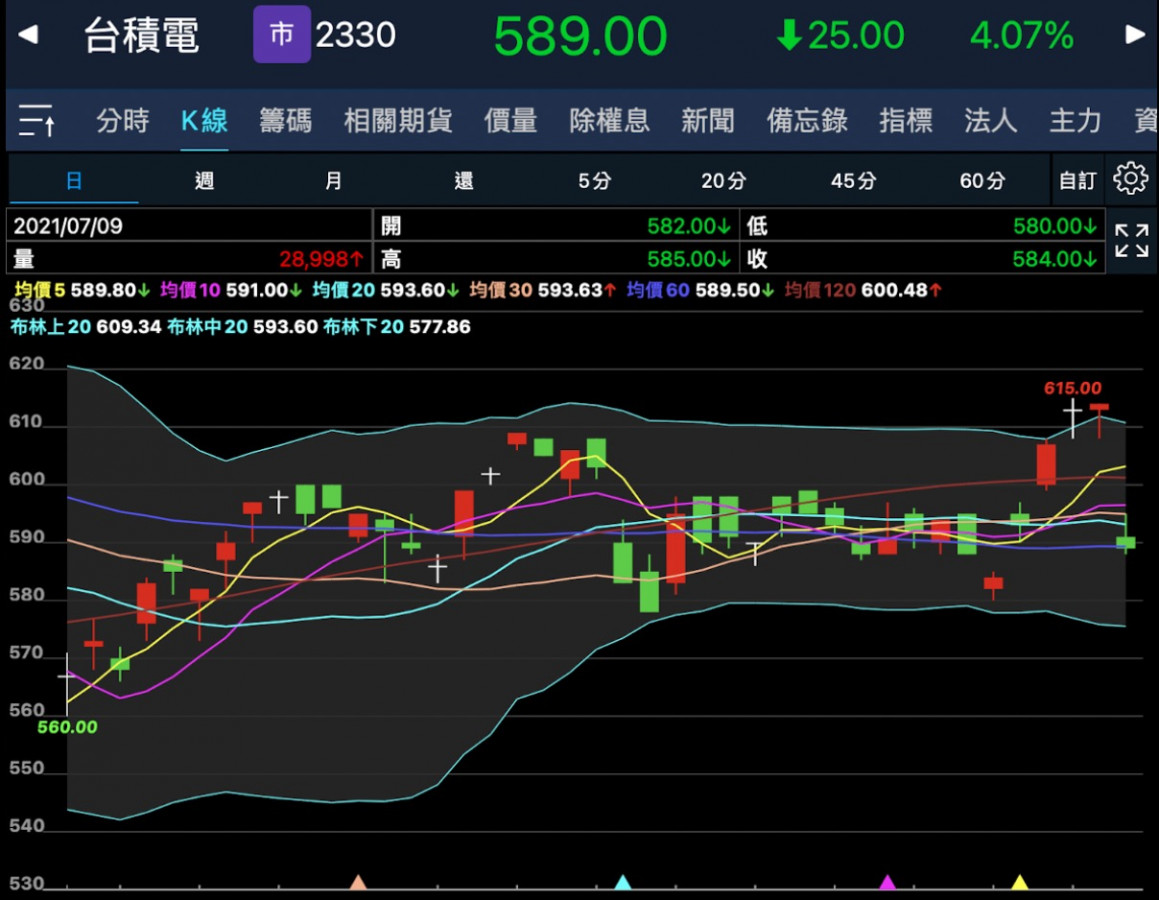Select the yellow triangle marker on the time axis
Screen dimensions: 1159x900
[x=1019, y=882]
